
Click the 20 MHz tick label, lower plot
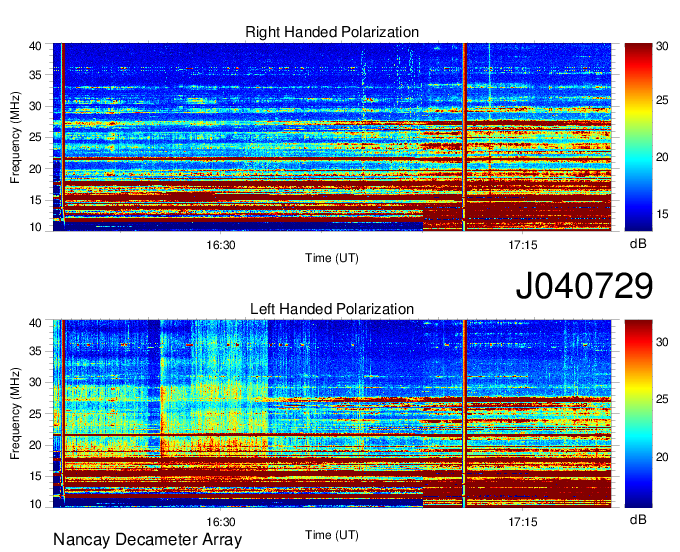pos(35,445)
